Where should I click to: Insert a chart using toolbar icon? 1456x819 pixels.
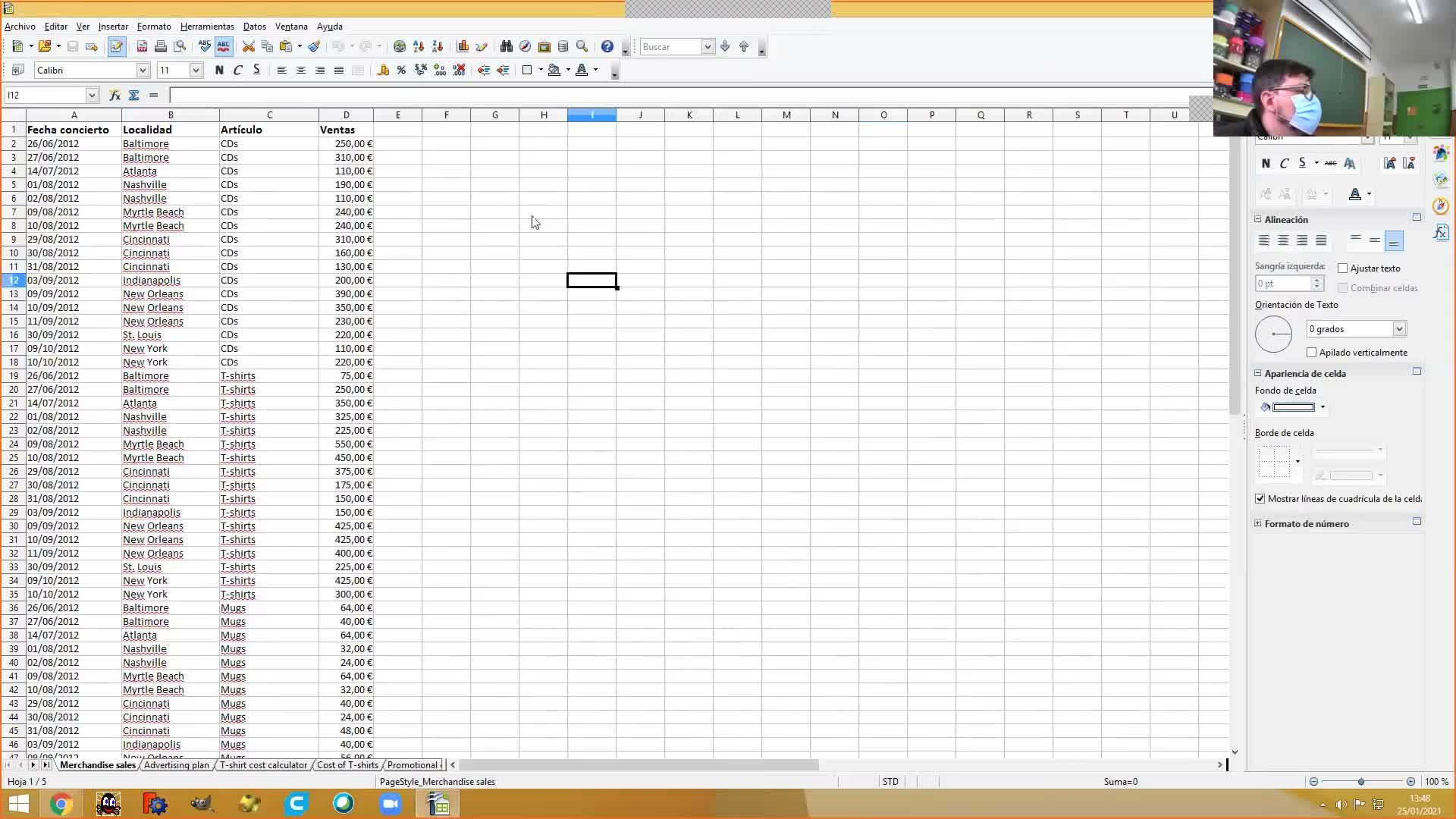463,47
